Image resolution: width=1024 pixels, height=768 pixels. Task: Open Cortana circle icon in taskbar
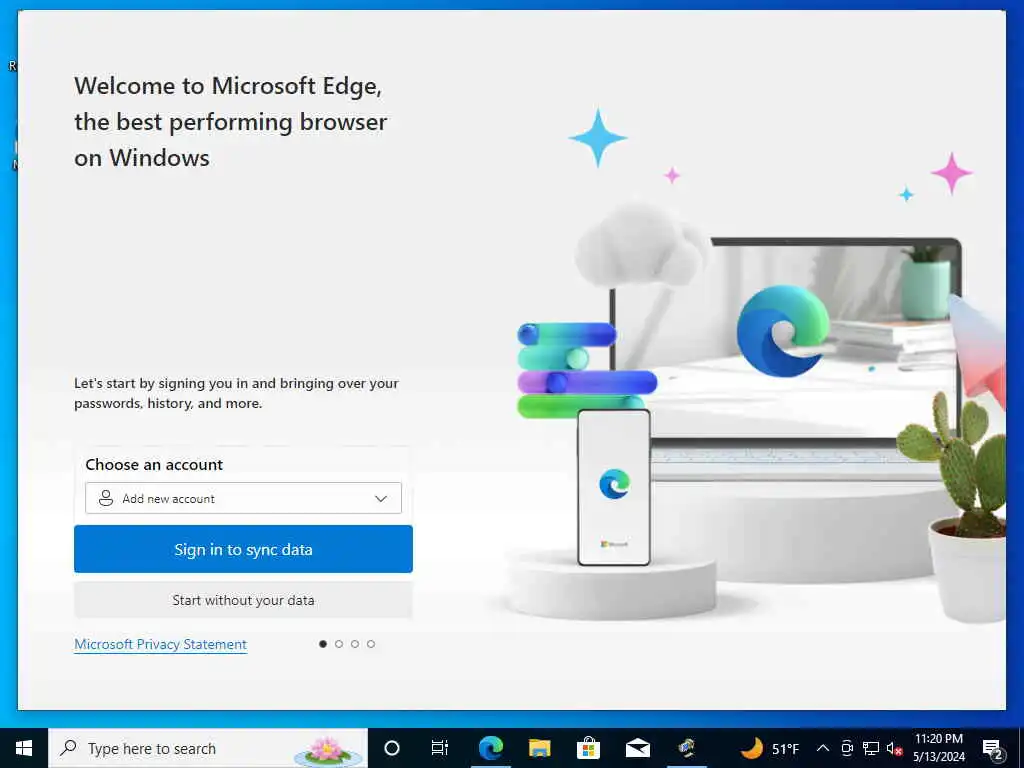point(392,748)
